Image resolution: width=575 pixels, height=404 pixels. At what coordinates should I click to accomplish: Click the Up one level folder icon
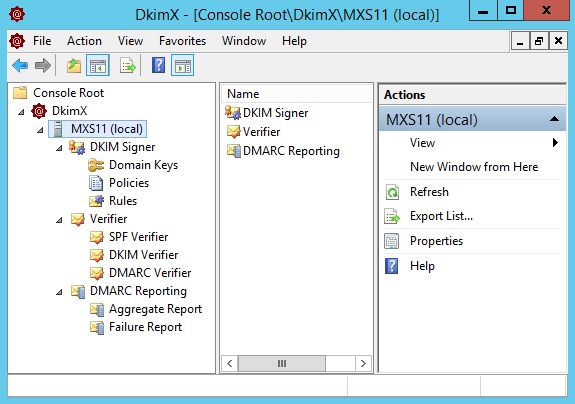coord(74,66)
